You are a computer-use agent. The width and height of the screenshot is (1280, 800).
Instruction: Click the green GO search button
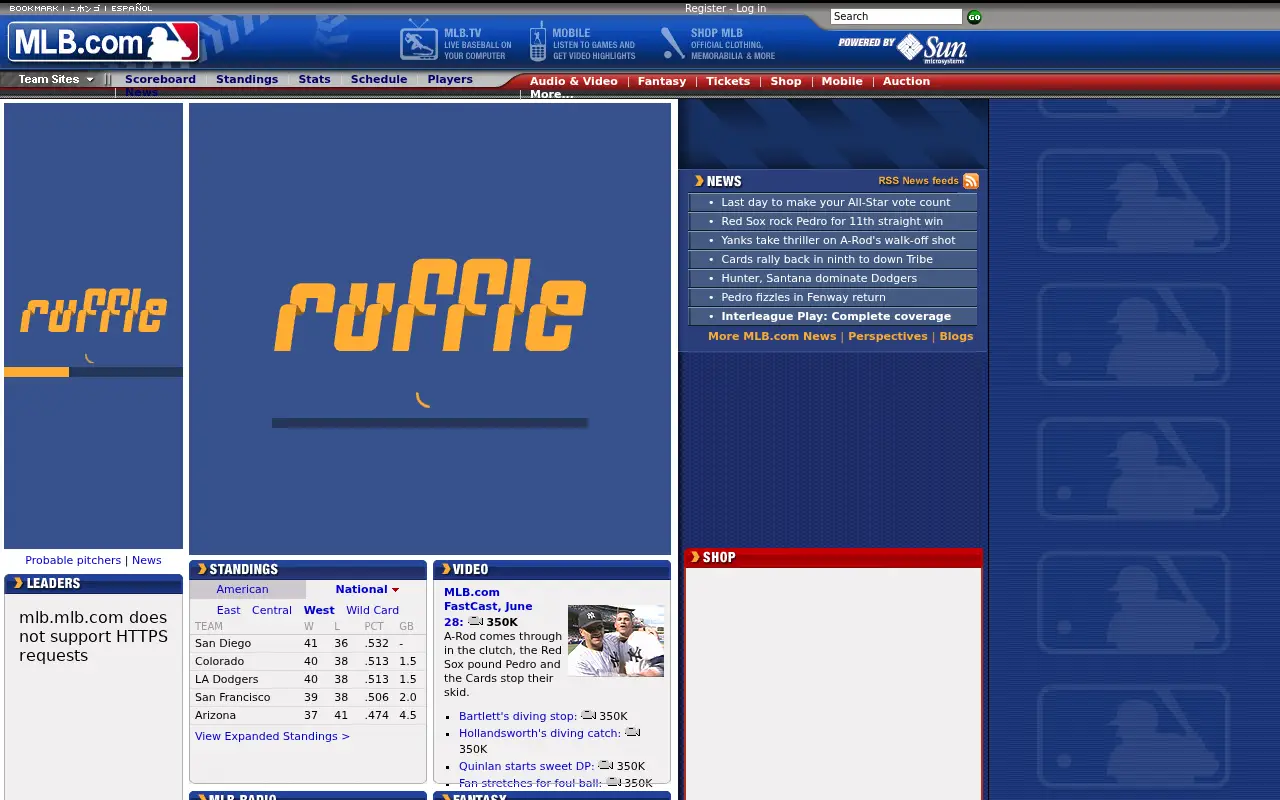click(x=974, y=17)
